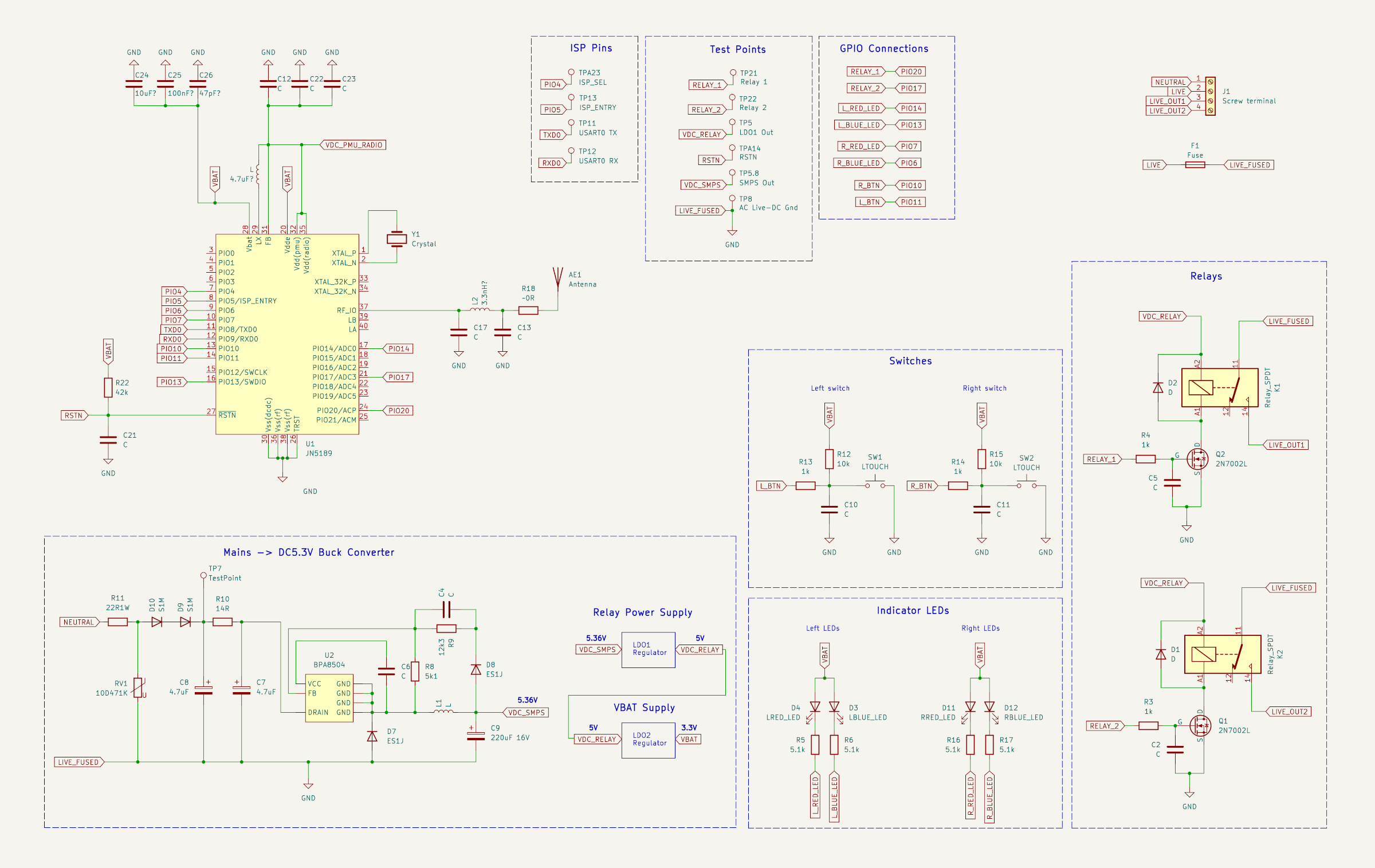
Task: Select relay K1 symbol
Action: coord(1219,388)
